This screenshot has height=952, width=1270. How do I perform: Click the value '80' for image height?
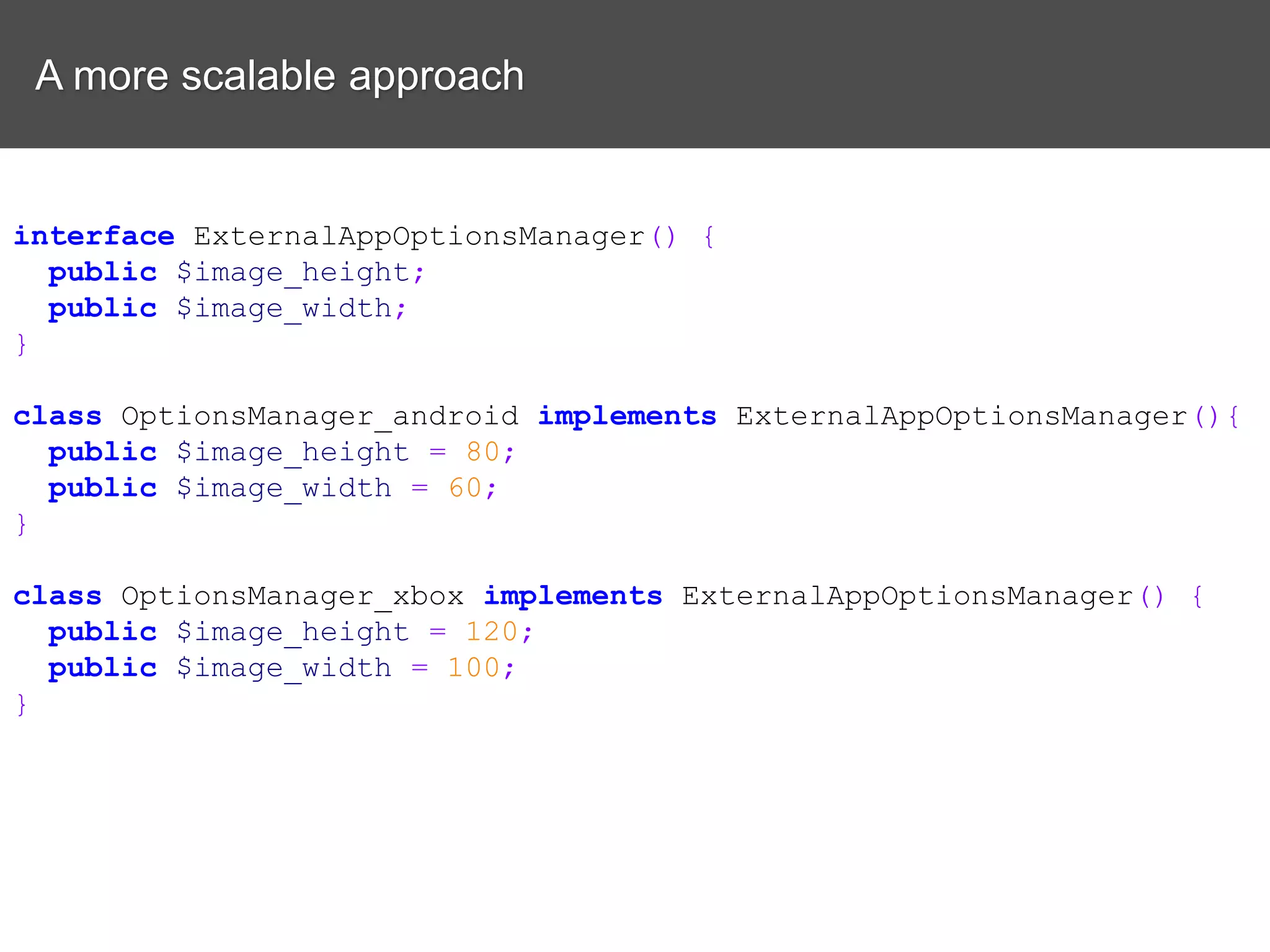[x=483, y=452]
